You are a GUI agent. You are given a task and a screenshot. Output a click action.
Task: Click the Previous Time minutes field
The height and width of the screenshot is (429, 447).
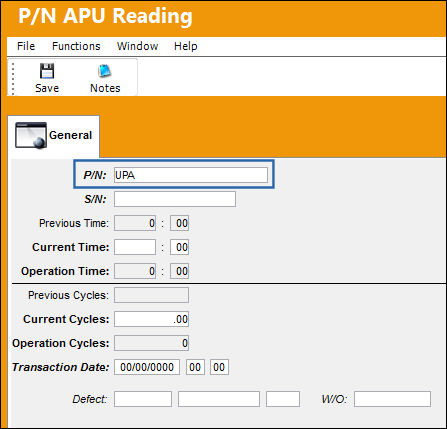tap(179, 223)
